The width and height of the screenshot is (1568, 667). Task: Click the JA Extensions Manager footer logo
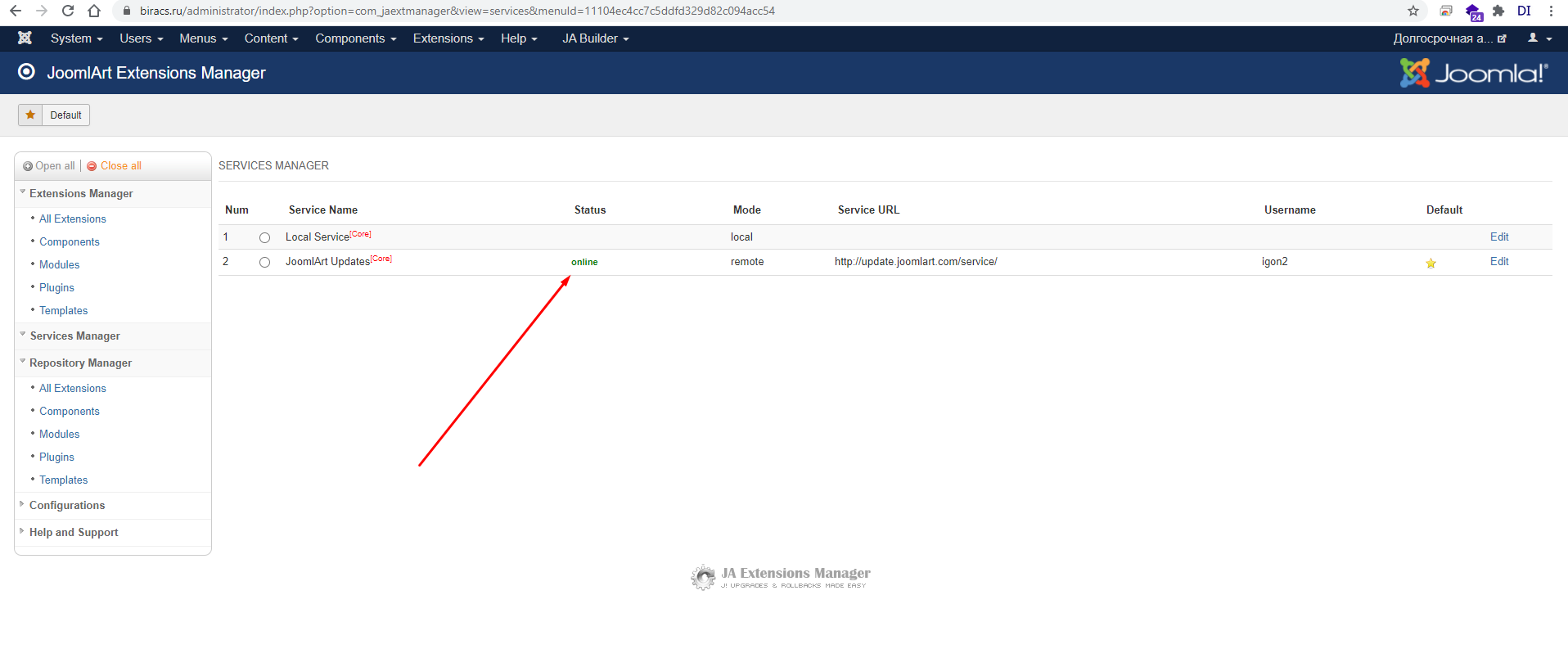coord(781,577)
